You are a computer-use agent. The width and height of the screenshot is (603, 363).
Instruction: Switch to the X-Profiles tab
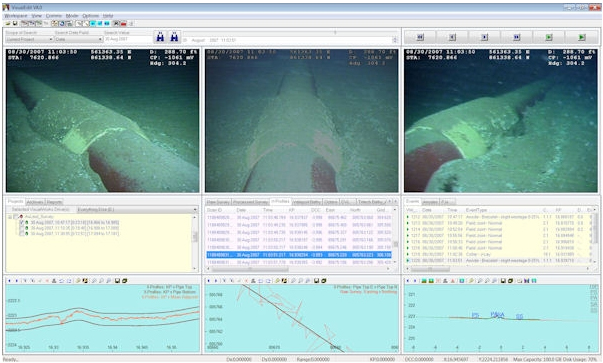280,201
